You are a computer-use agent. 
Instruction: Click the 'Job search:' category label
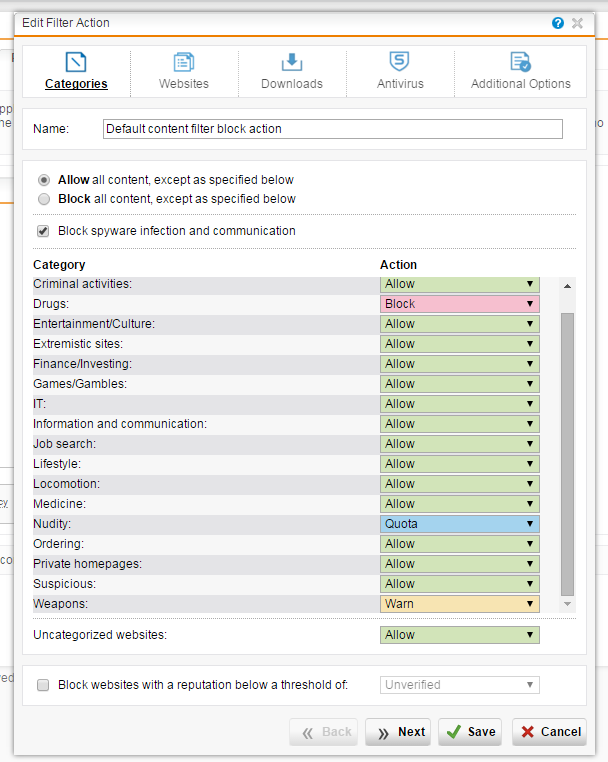point(65,444)
